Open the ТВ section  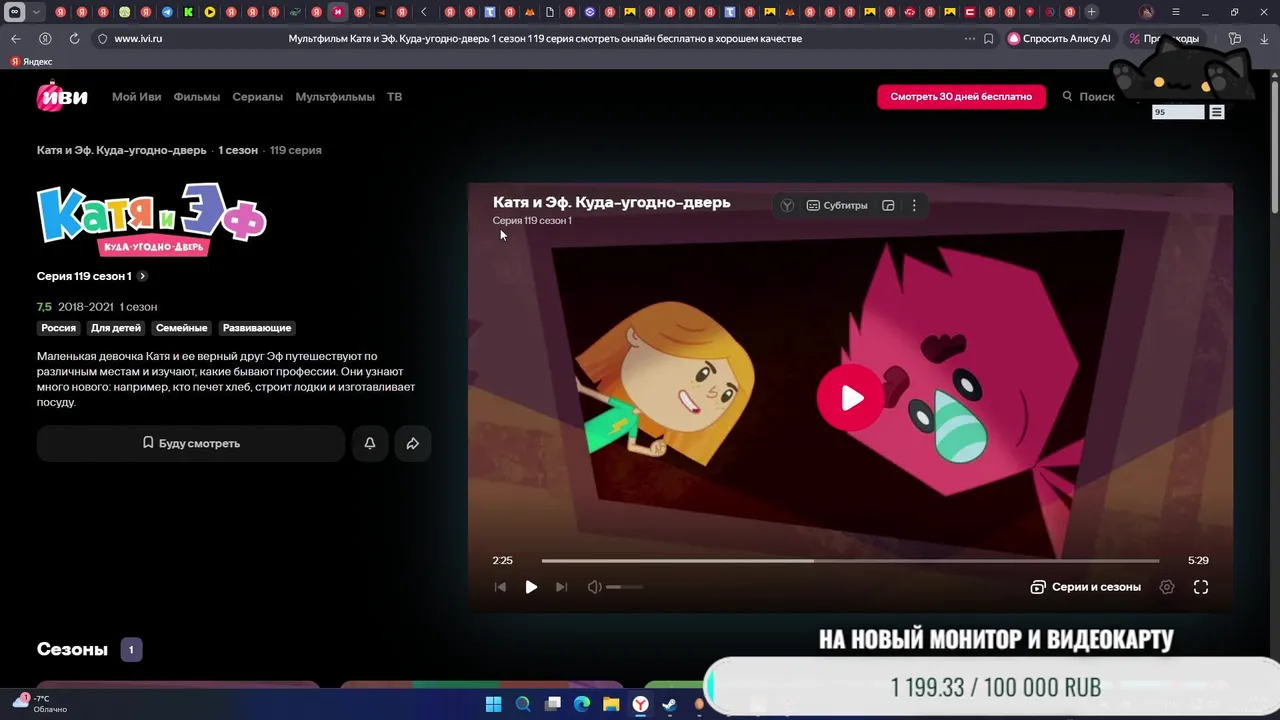coord(394,97)
